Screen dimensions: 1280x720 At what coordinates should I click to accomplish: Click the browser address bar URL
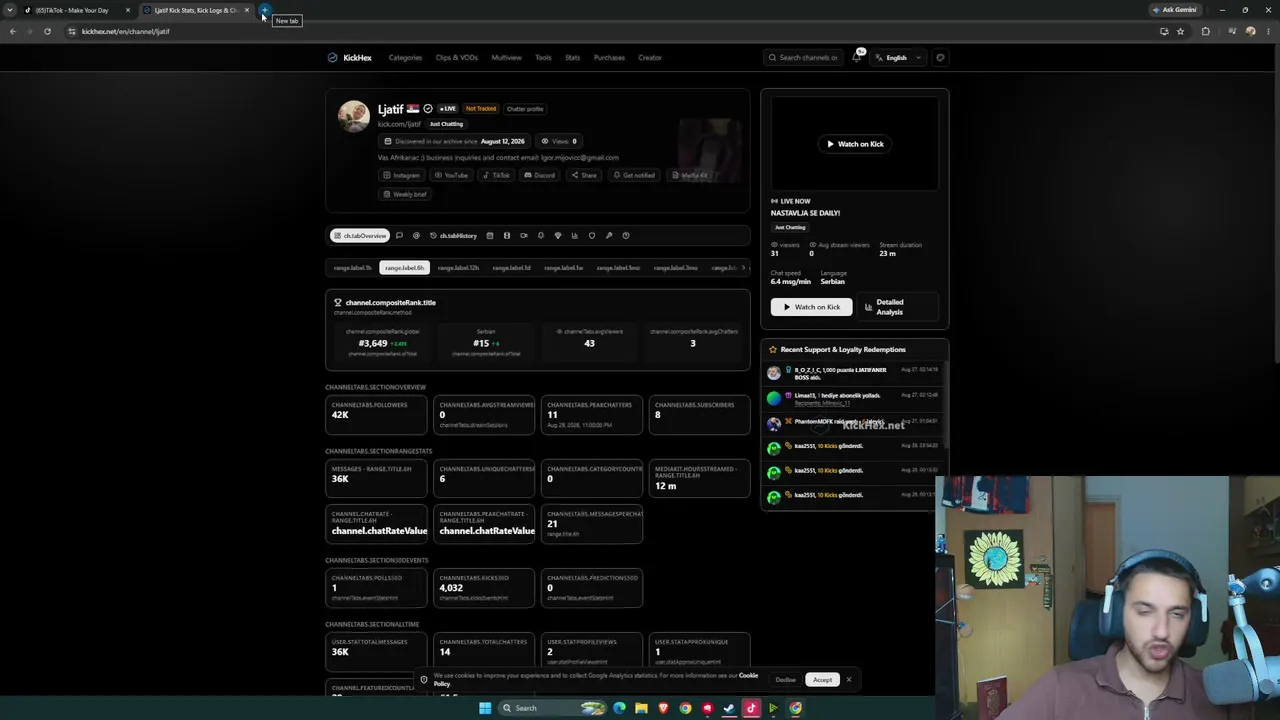pos(126,31)
